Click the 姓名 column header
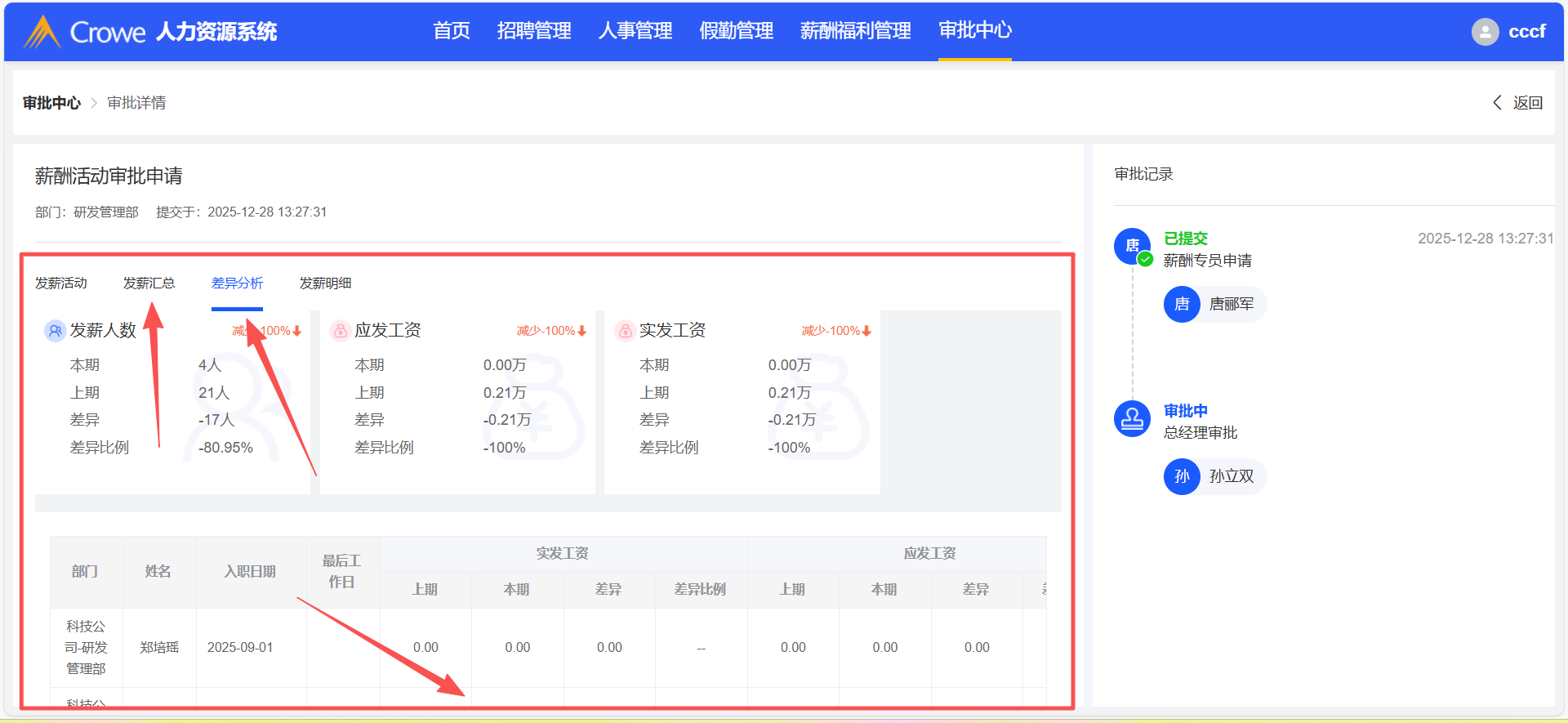Viewport: 1568px width, 723px height. 158,572
